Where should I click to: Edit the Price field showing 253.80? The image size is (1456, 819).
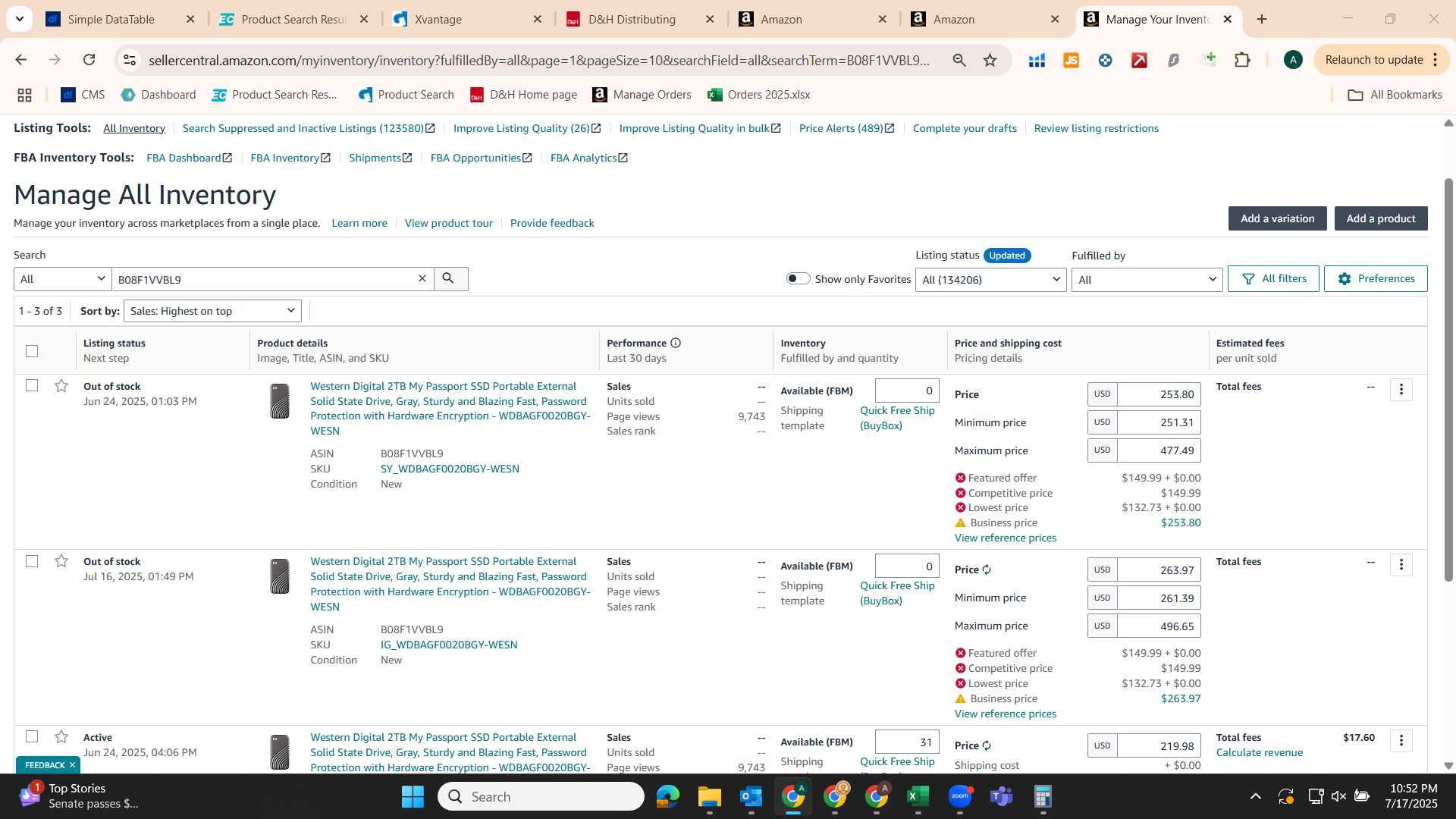[x=1159, y=394]
